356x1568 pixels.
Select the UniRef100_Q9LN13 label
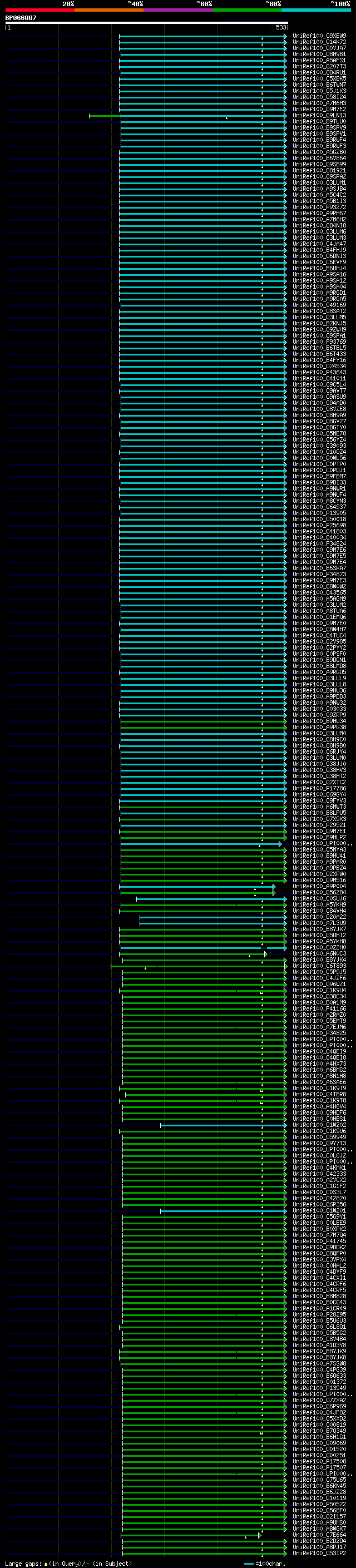coord(319,116)
